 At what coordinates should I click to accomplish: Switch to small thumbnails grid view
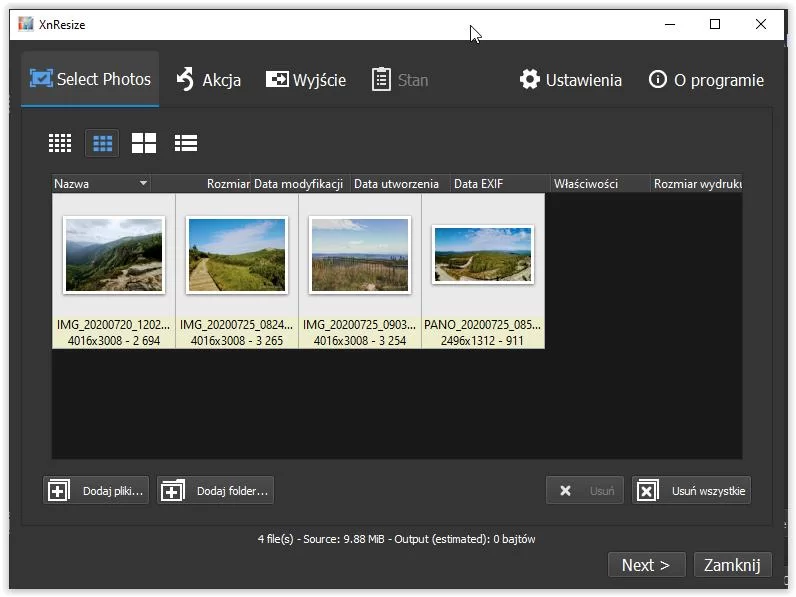[60, 143]
